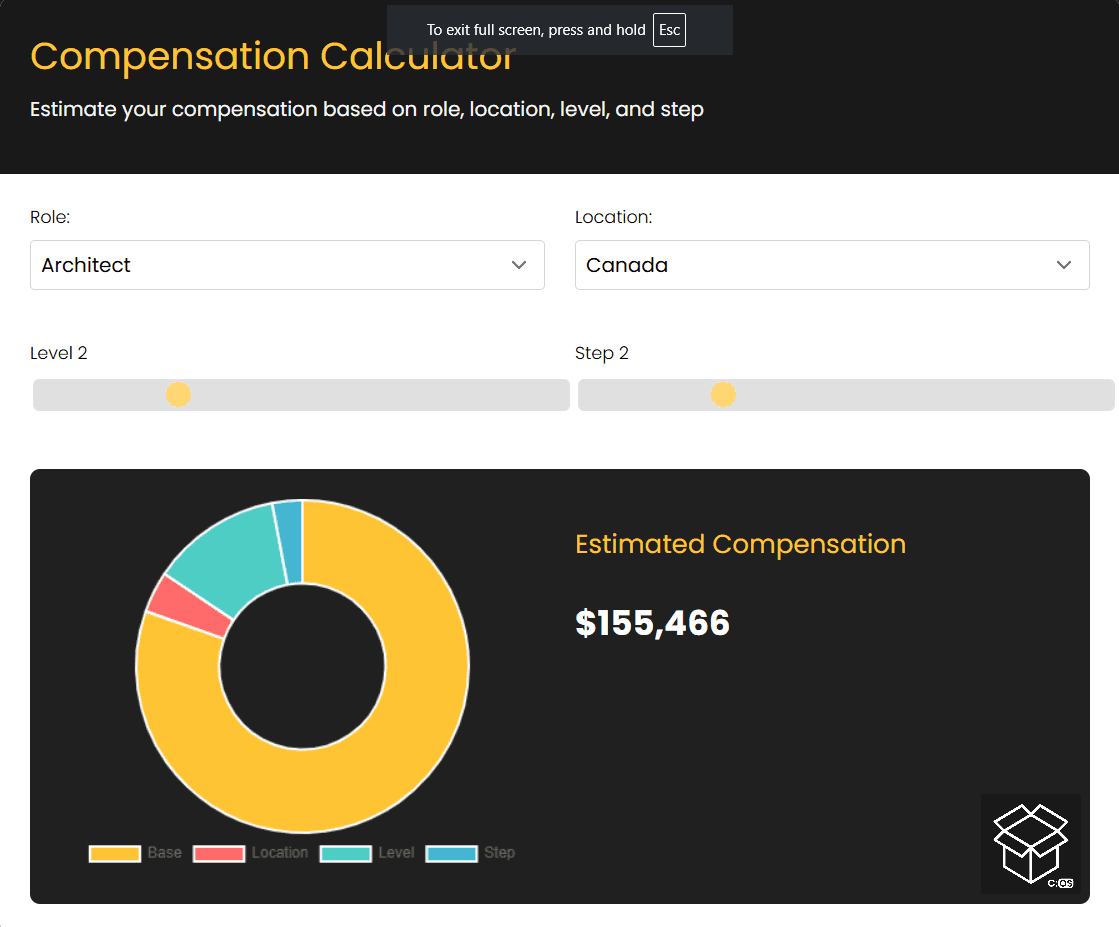Screen dimensions: 1119x927
Task: Click the Level 2 slider handle
Action: 178,394
